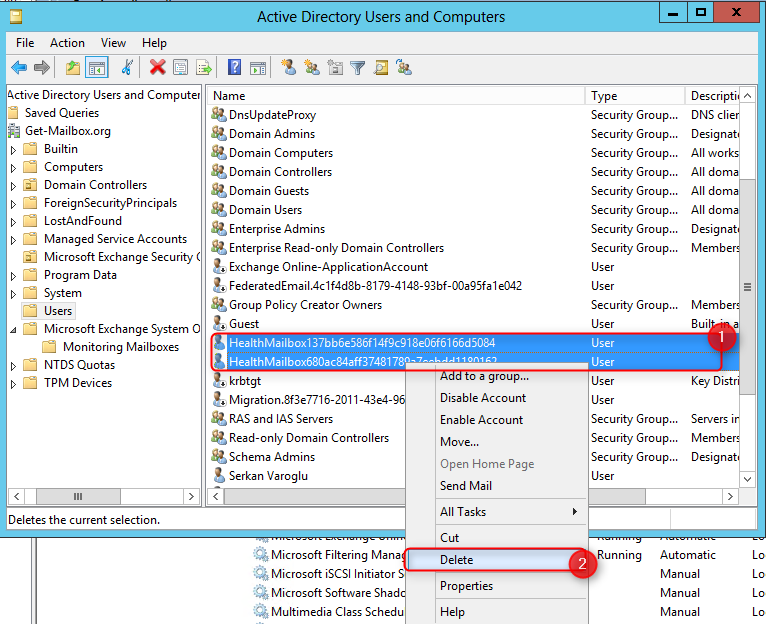Choose Delete in the context menu
The image size is (766, 624).
coord(496,559)
